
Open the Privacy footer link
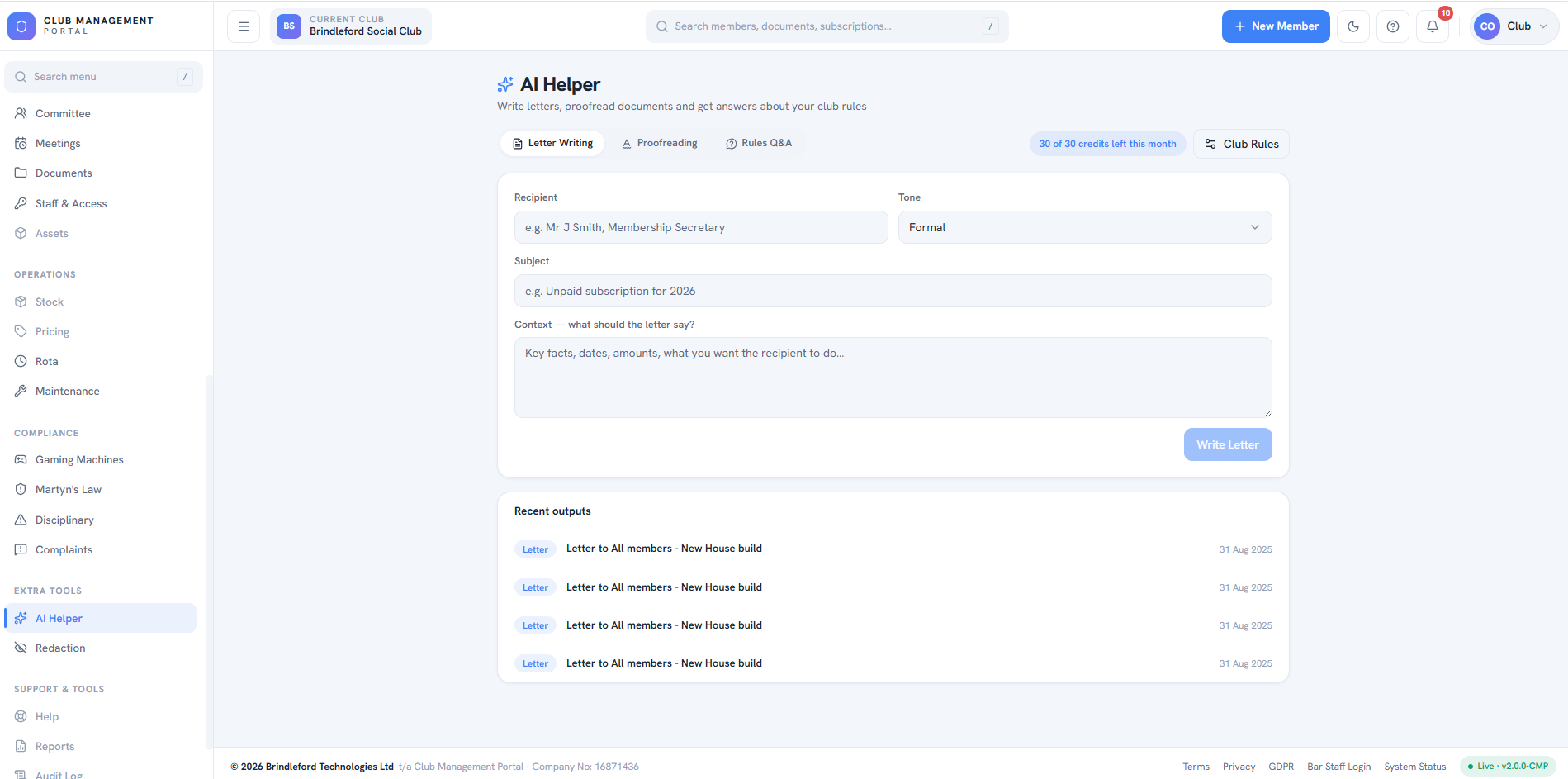[1239, 767]
